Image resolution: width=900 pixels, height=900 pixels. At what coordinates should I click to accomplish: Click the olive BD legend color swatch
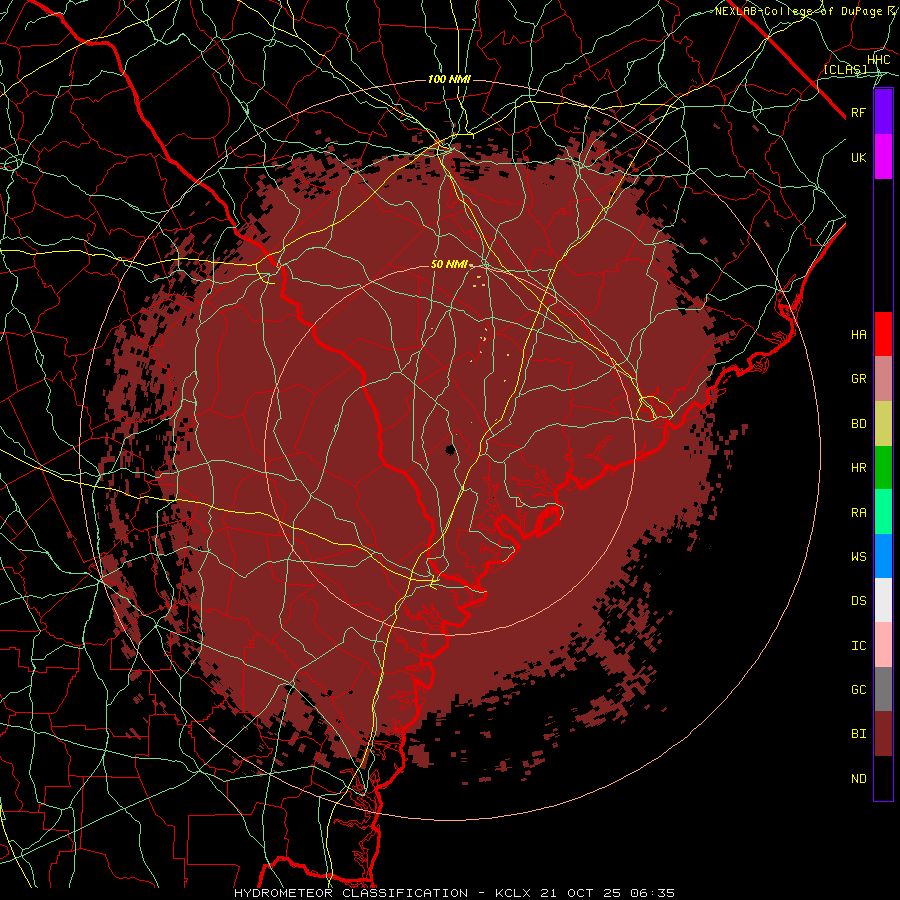883,424
